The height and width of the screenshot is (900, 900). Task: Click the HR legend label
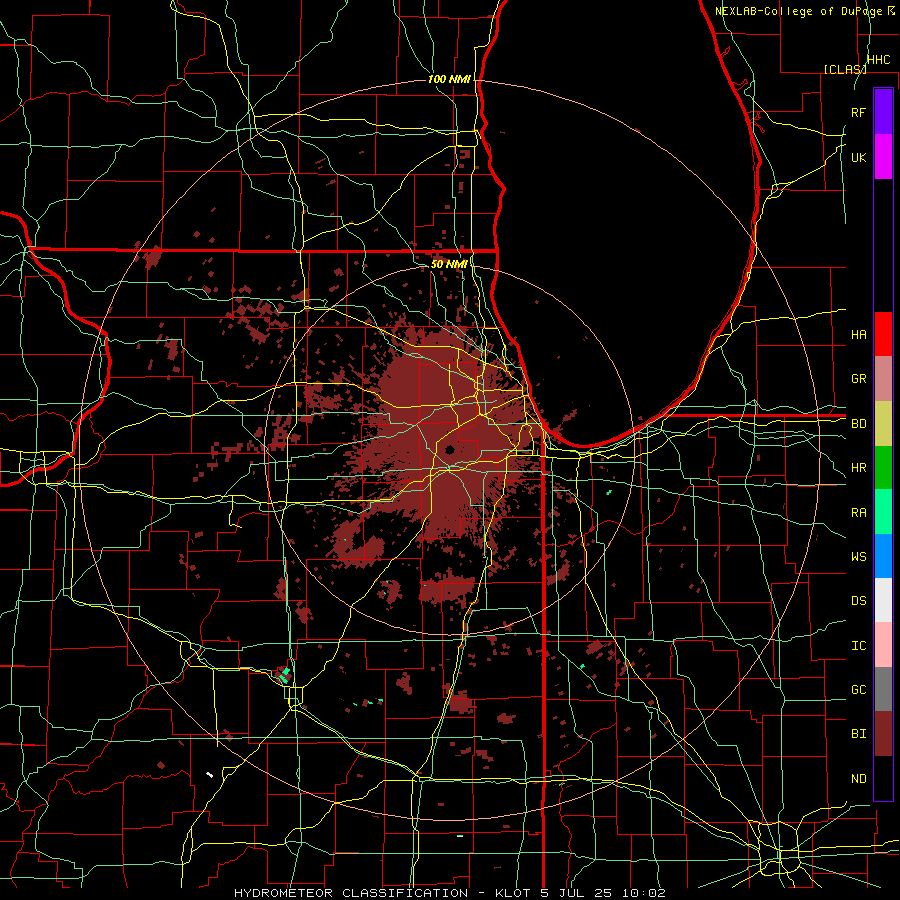pos(858,468)
